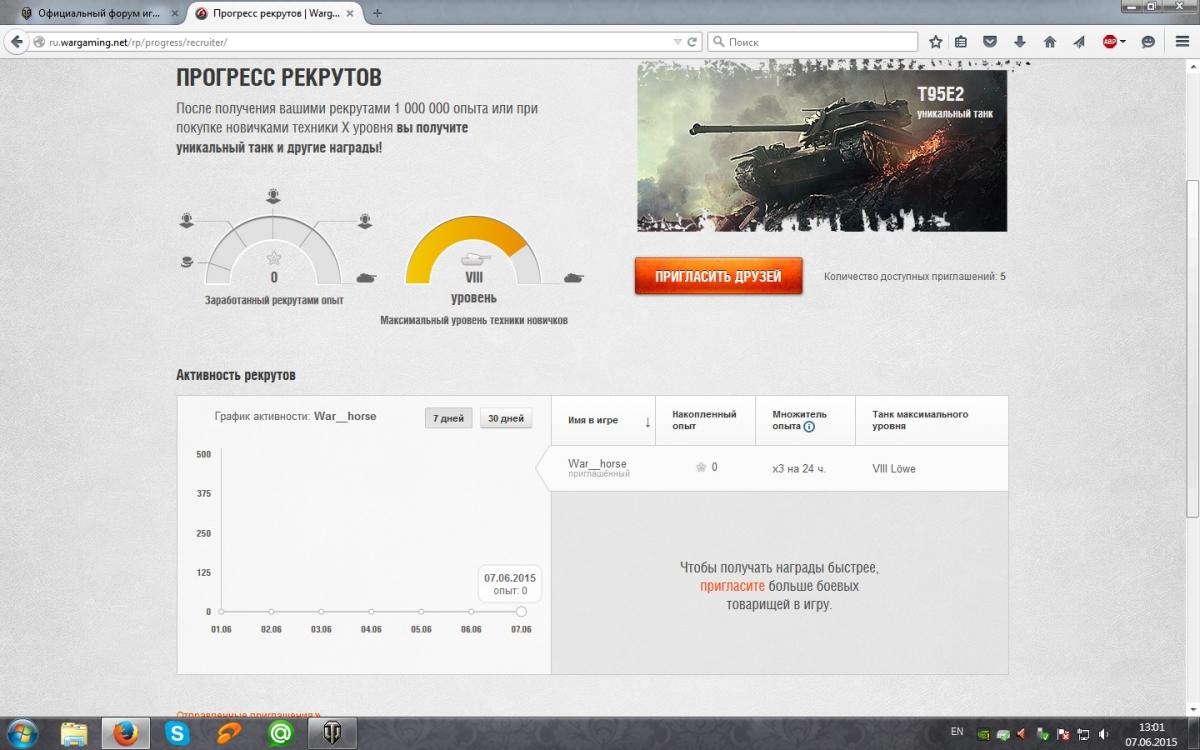Viewport: 1200px width, 750px height.
Task: Bookmark this page with the star icon
Action: pos(936,42)
